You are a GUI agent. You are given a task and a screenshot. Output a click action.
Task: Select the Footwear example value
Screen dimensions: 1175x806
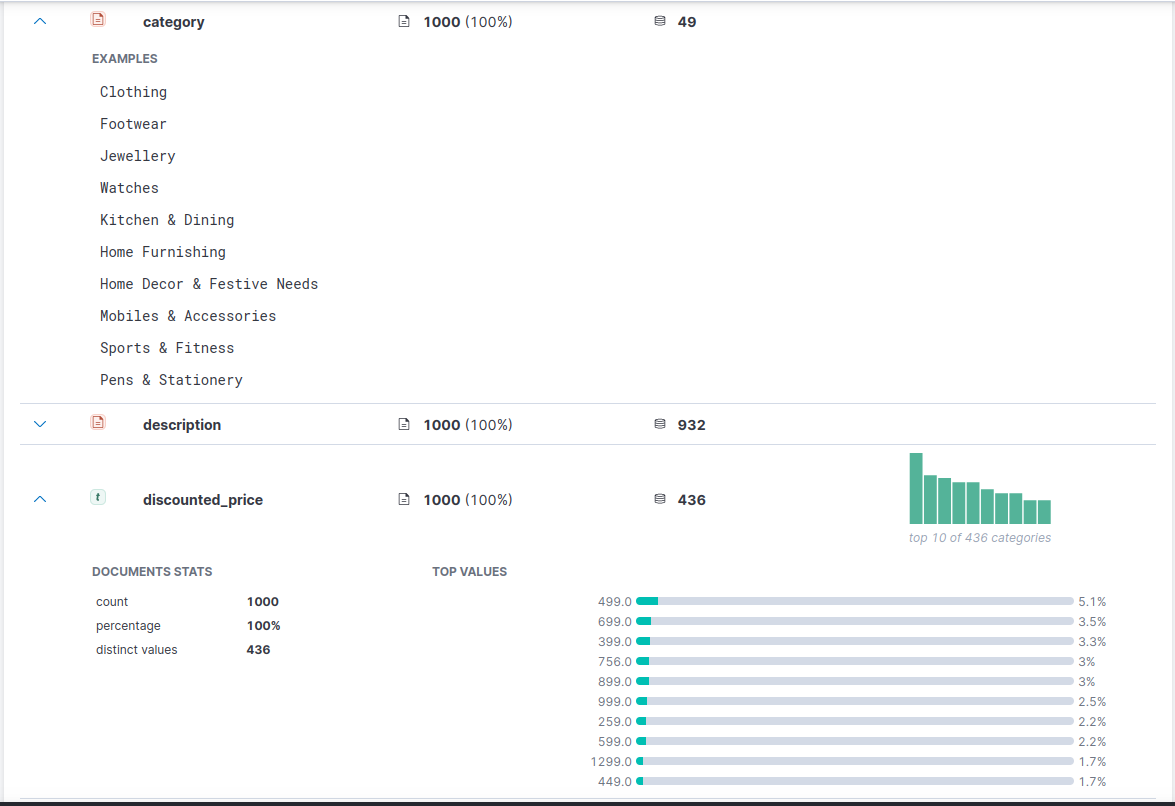click(133, 124)
